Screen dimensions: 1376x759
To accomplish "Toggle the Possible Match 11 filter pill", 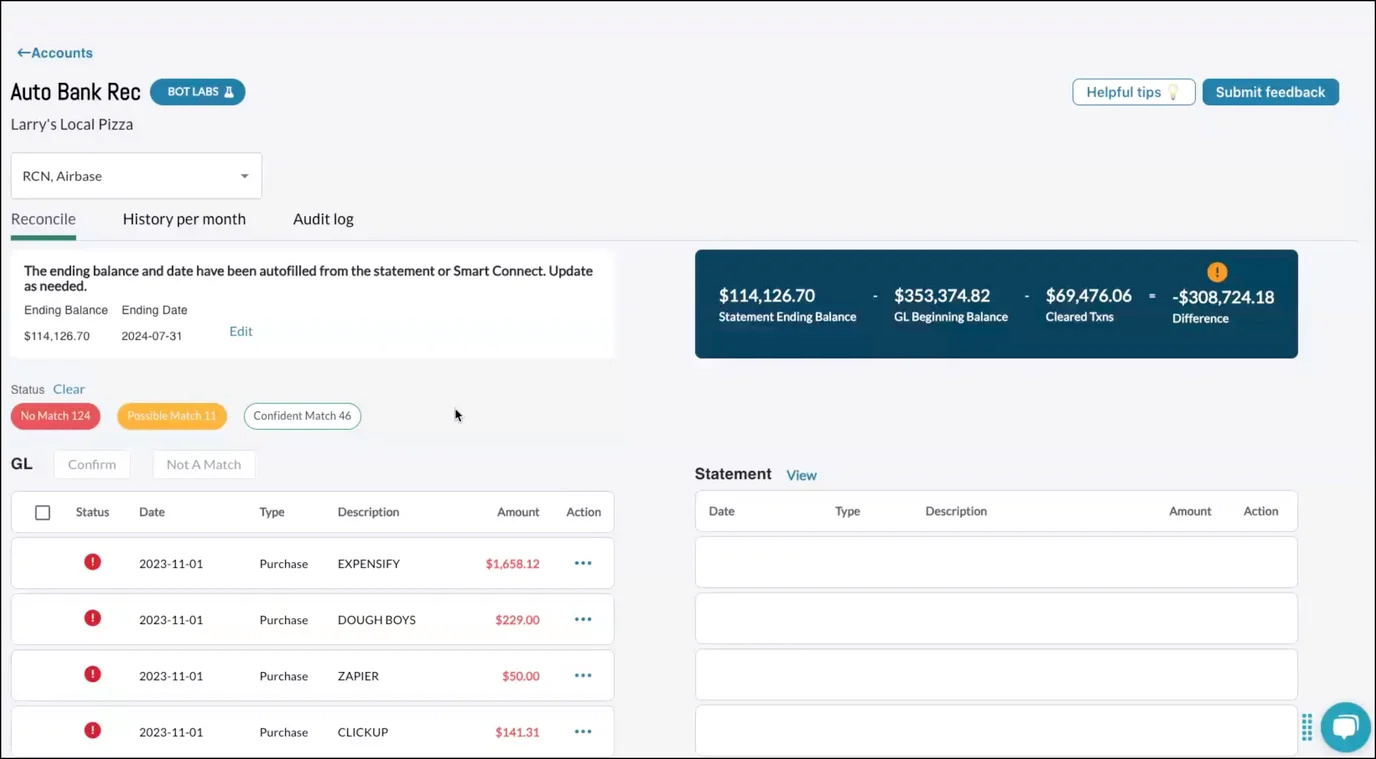I will tap(171, 415).
